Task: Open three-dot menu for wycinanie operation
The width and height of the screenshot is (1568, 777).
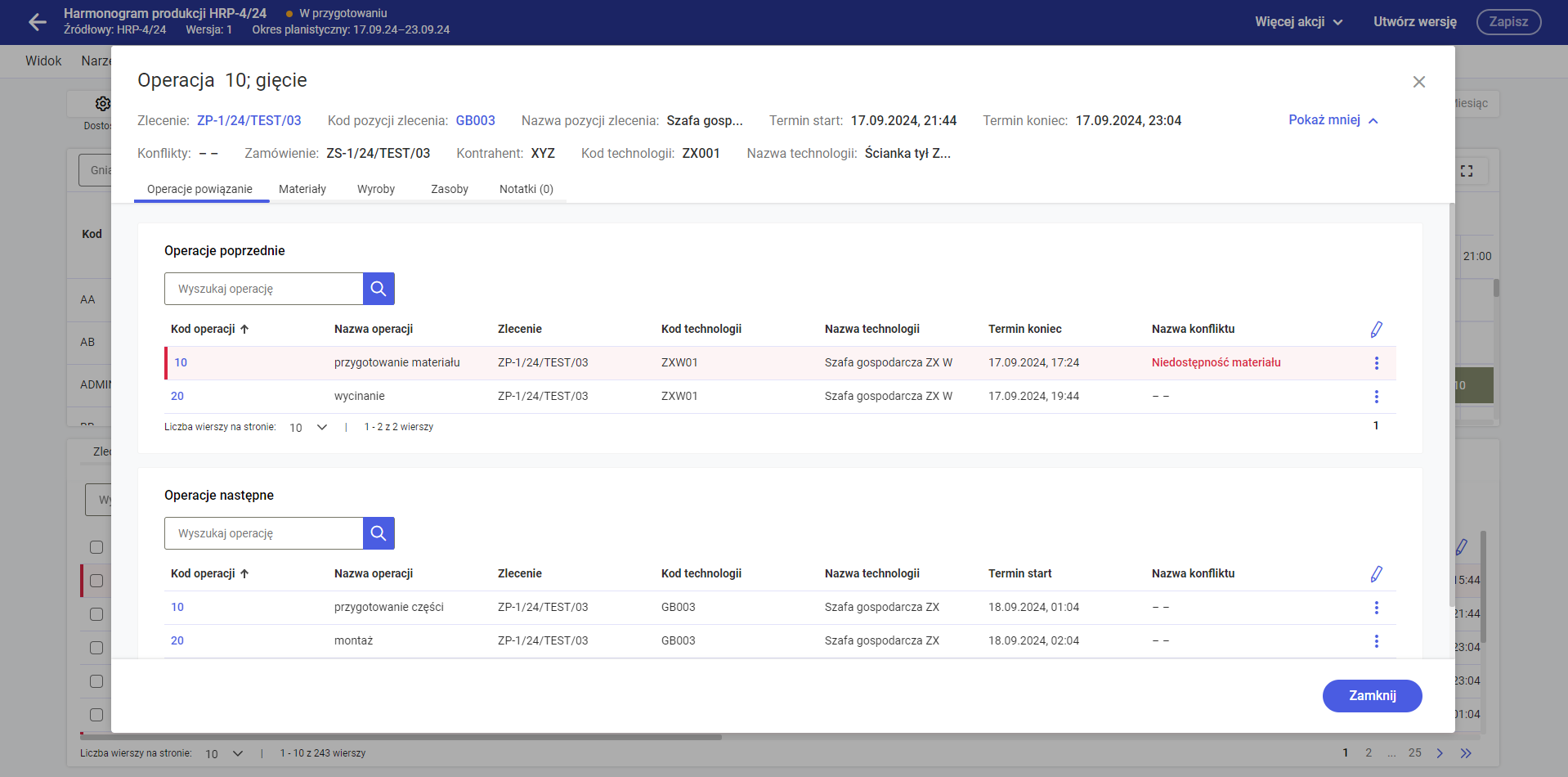Action: 1376,397
